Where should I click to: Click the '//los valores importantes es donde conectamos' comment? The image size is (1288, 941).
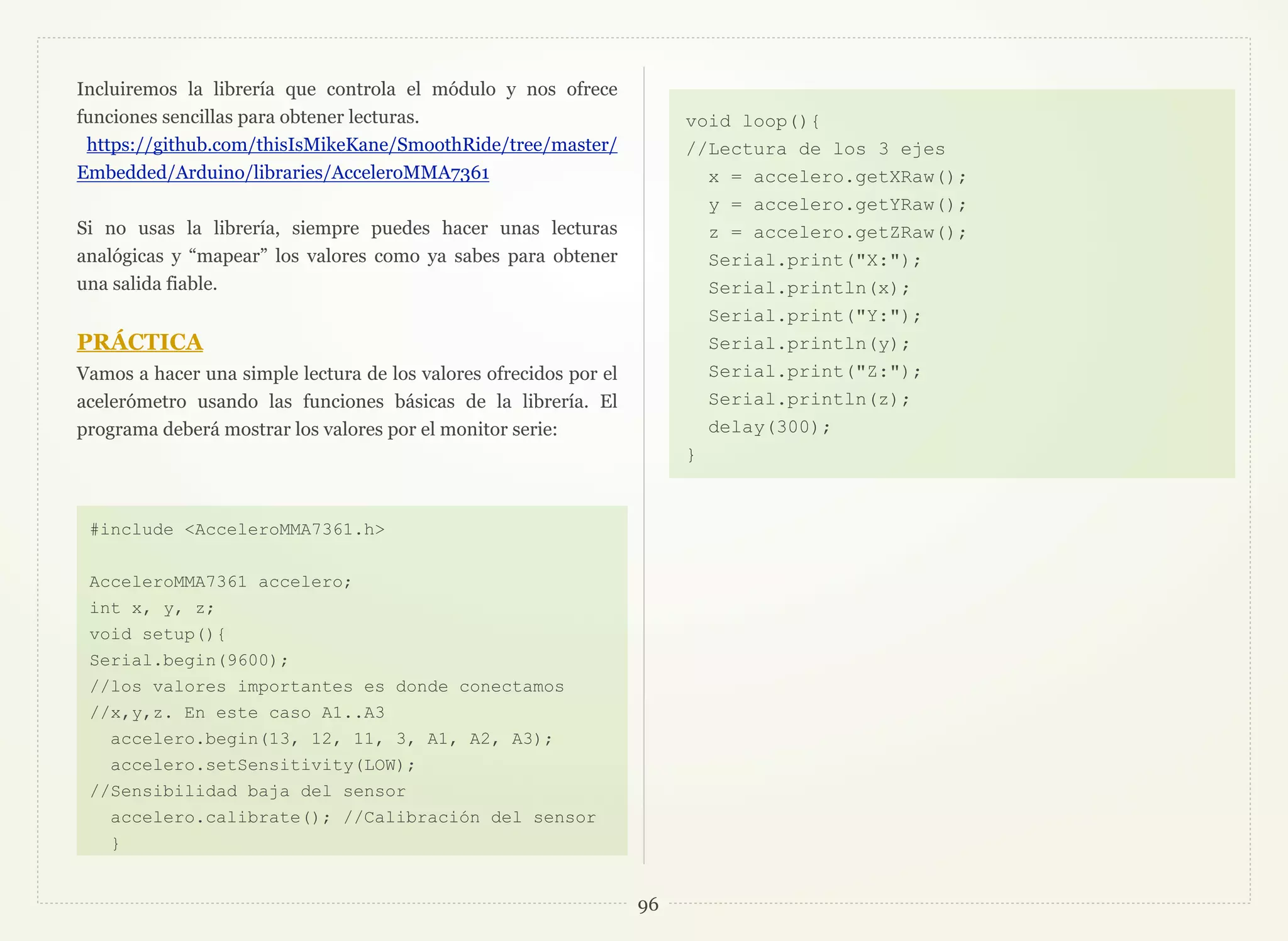327,687
